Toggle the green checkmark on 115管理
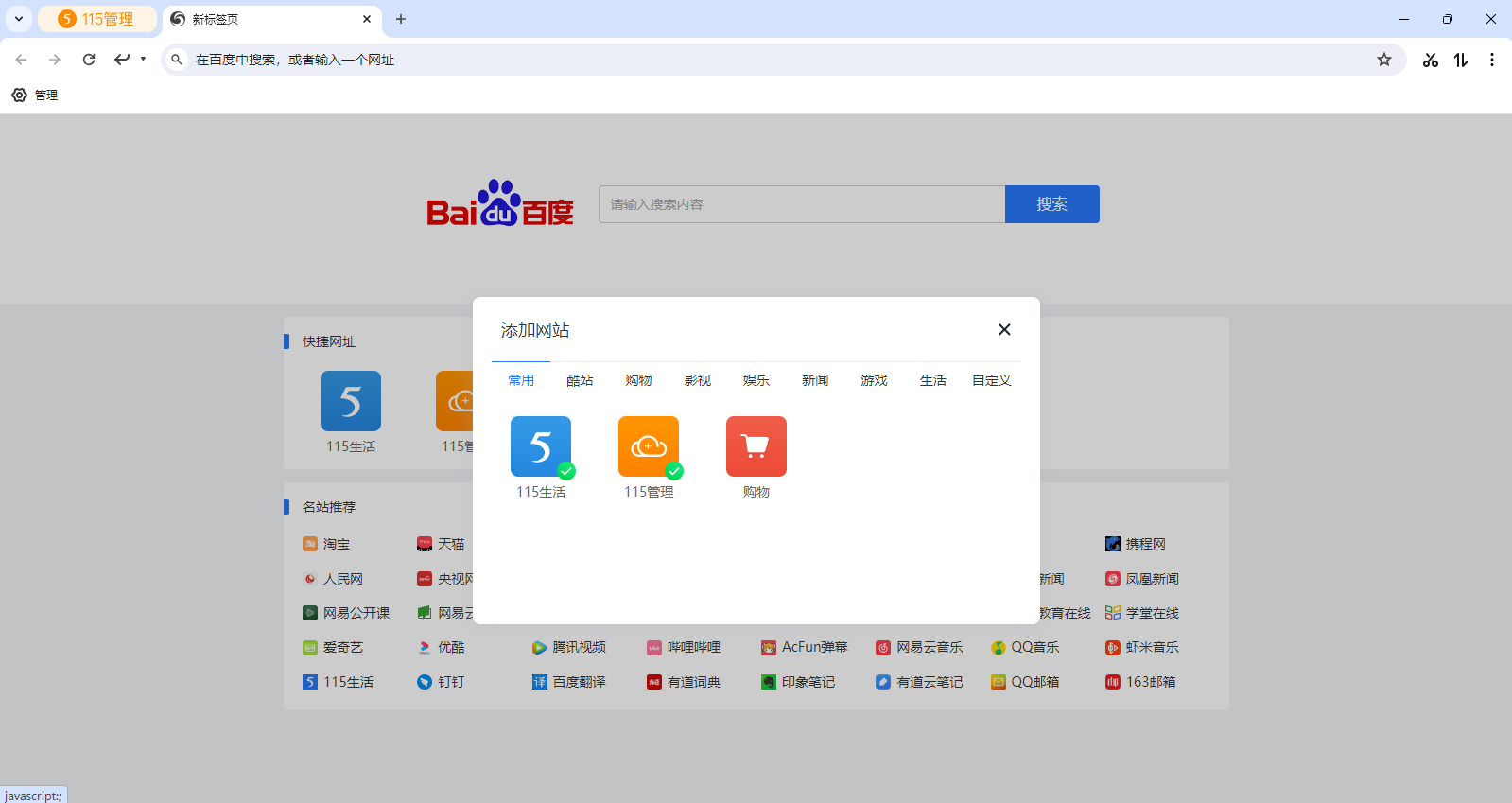Screen dimensions: 1512x803 (x=674, y=471)
